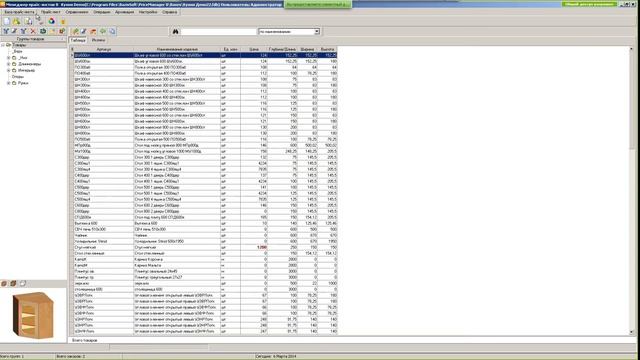This screenshot has height=360, width=640.
Task: Click the funnel with pencil icon
Action: (14, 31)
